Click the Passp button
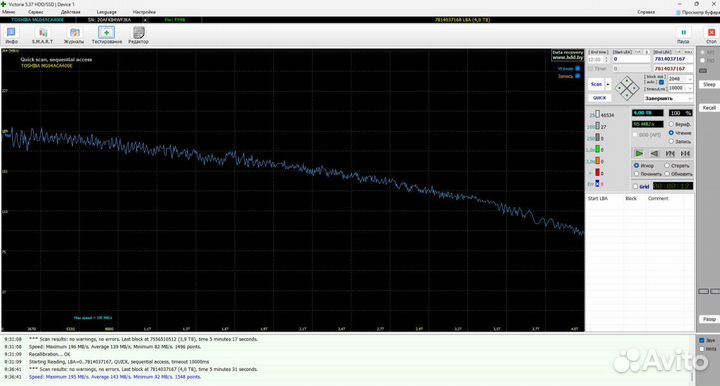 click(709, 319)
